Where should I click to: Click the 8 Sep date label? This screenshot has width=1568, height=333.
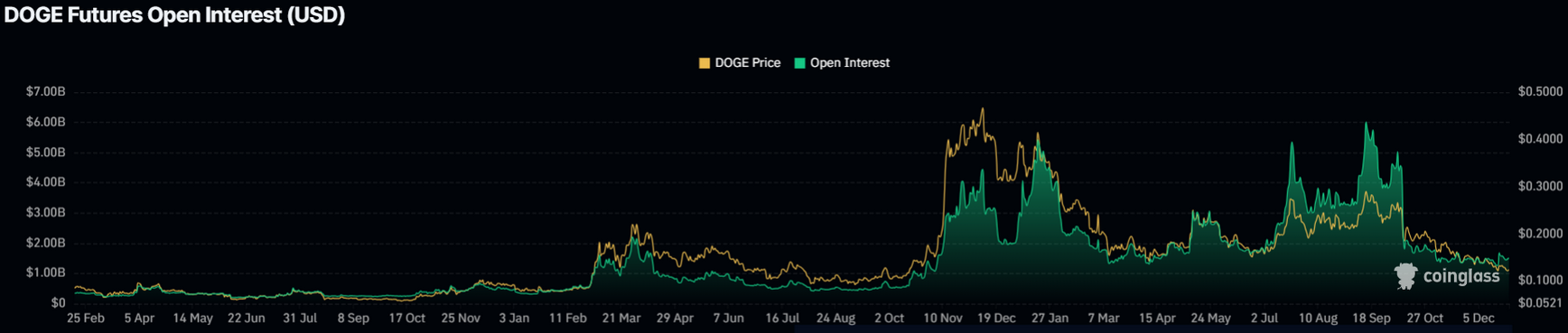pos(353,319)
